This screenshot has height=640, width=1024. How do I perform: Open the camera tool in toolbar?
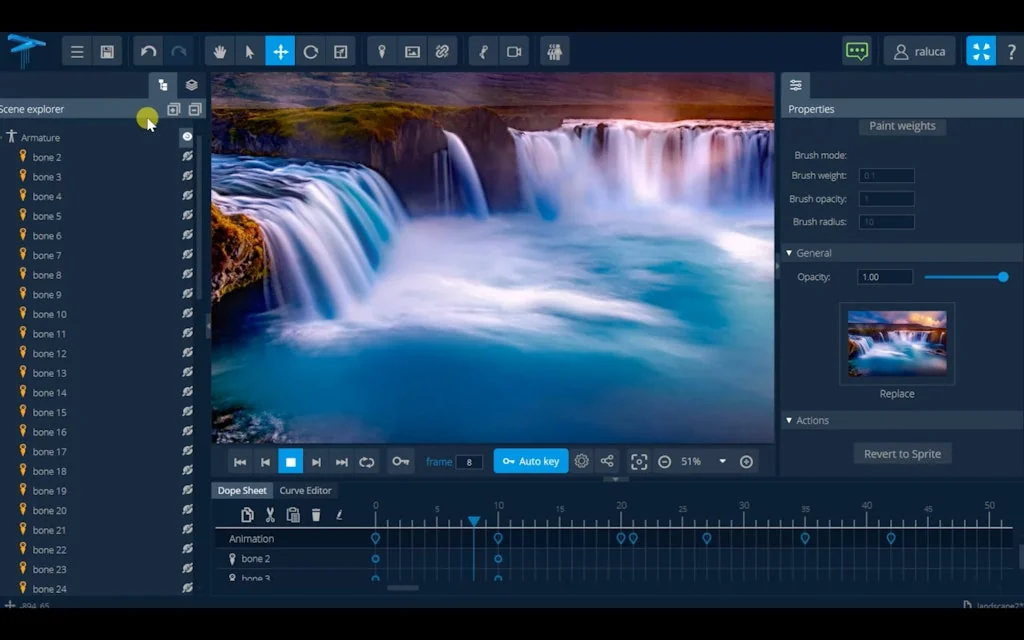tap(514, 52)
